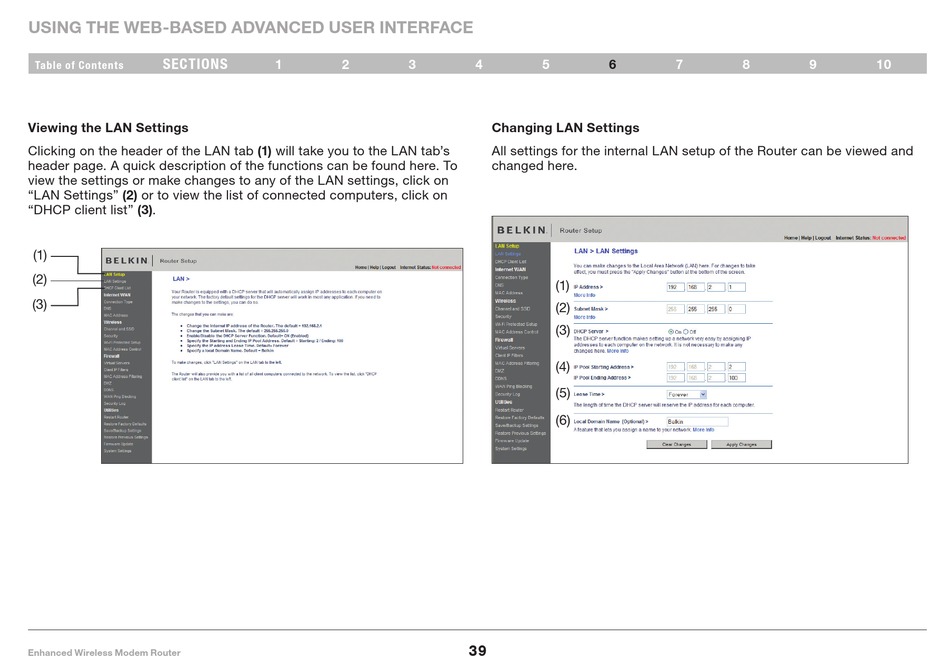Jump to section 4 in the sections bar
This screenshot has height=659, width=950.
coord(479,64)
